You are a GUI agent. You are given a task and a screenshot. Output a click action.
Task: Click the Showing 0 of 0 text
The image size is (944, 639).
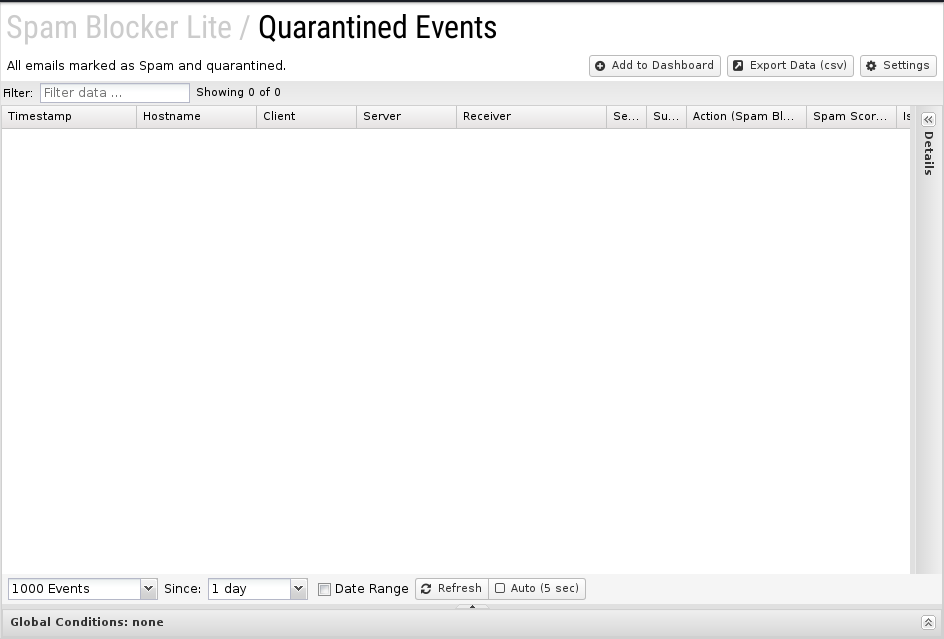tap(238, 92)
